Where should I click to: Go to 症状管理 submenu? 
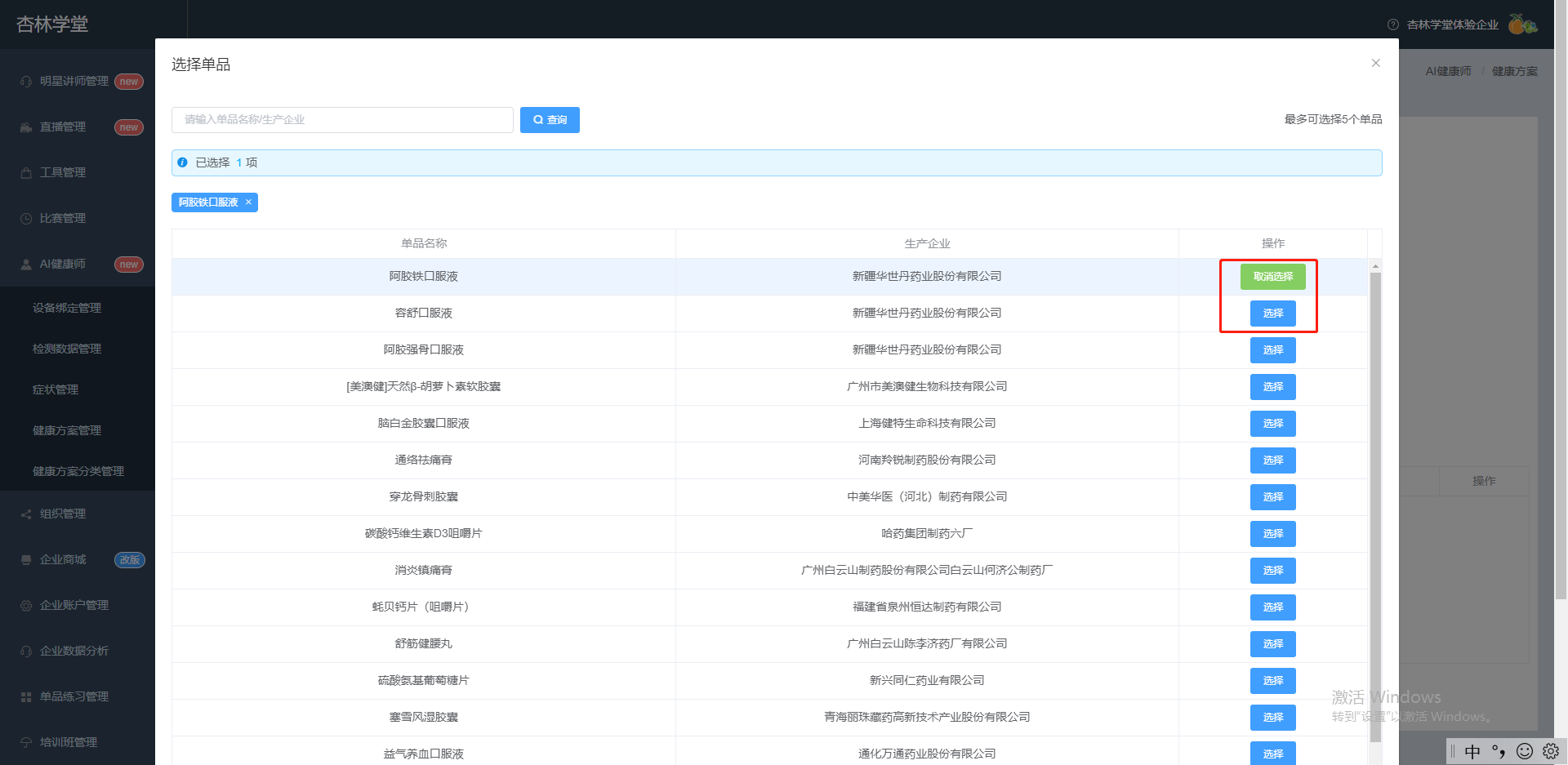click(78, 389)
